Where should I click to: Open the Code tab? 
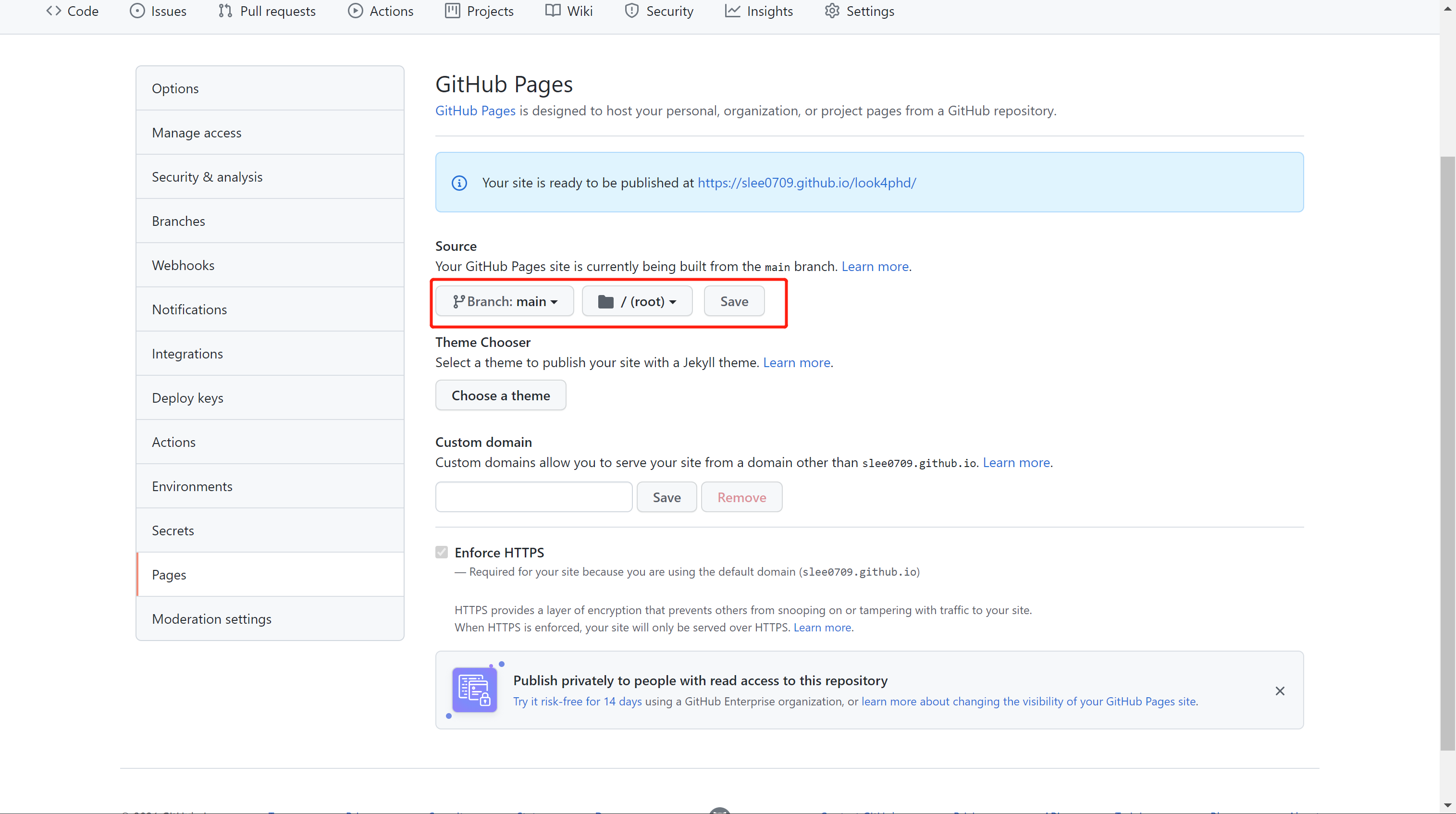73,12
